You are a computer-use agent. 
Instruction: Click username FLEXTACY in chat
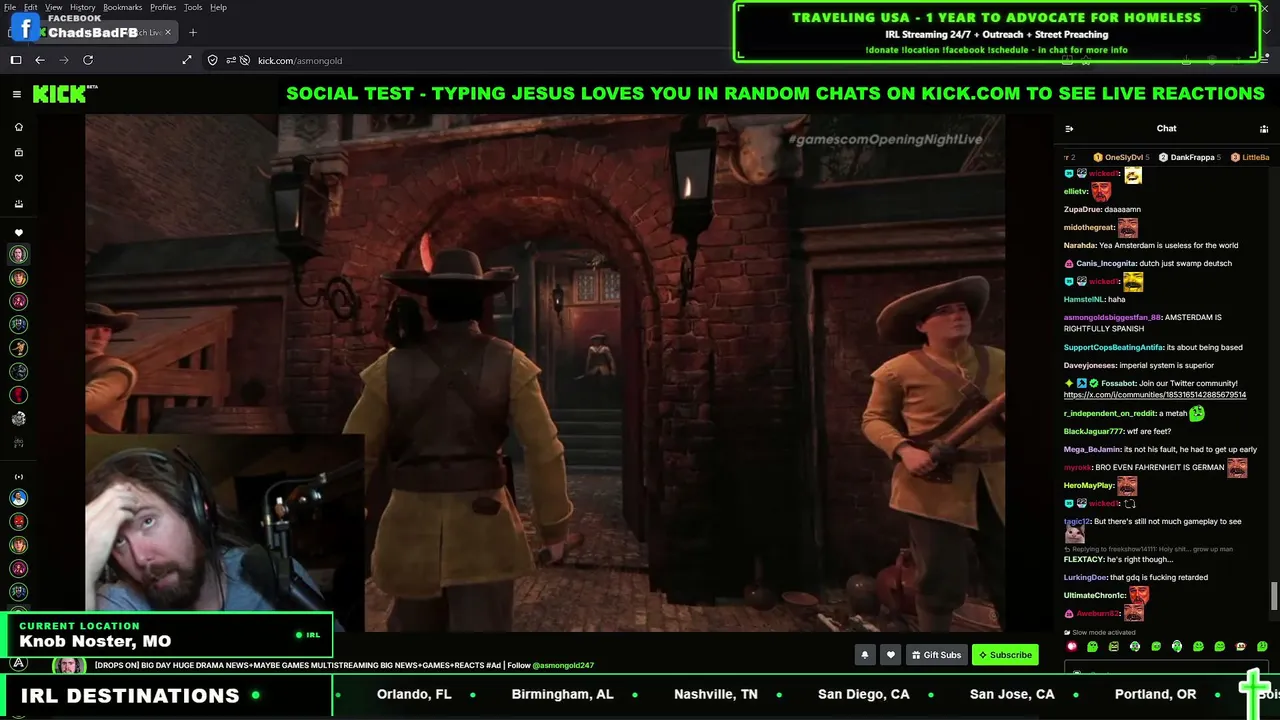tap(1084, 559)
